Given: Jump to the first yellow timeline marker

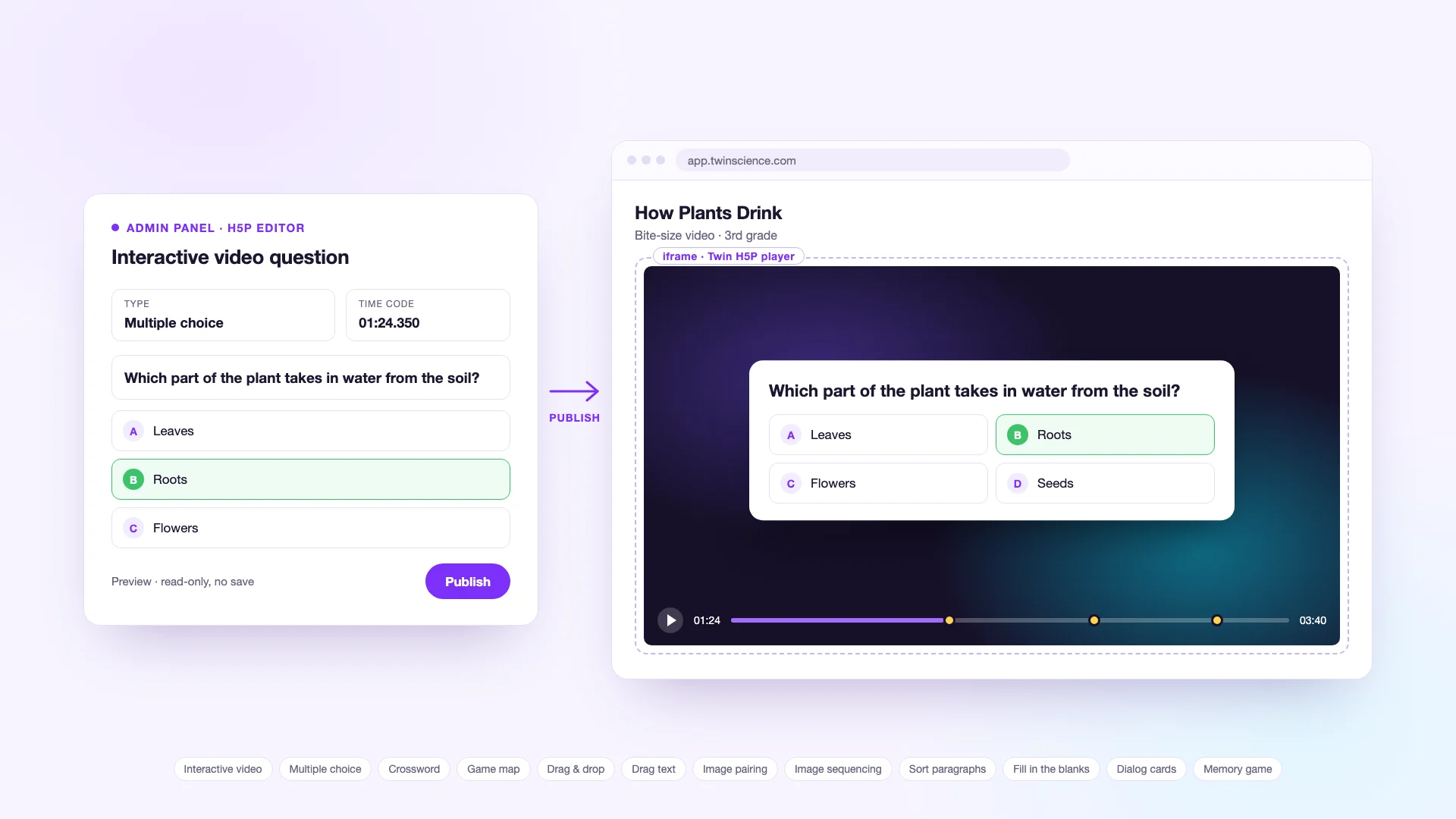Looking at the screenshot, I should pyautogui.click(x=949, y=620).
